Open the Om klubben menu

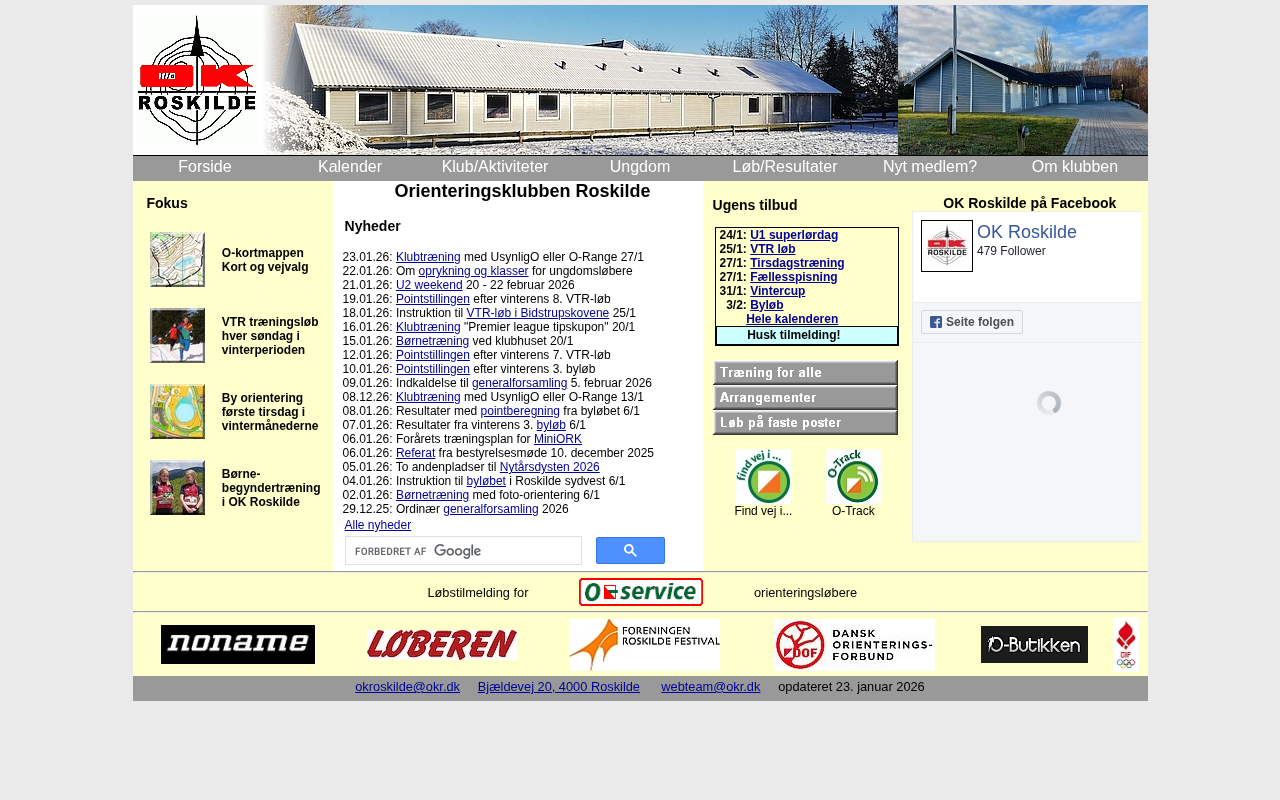point(1075,167)
